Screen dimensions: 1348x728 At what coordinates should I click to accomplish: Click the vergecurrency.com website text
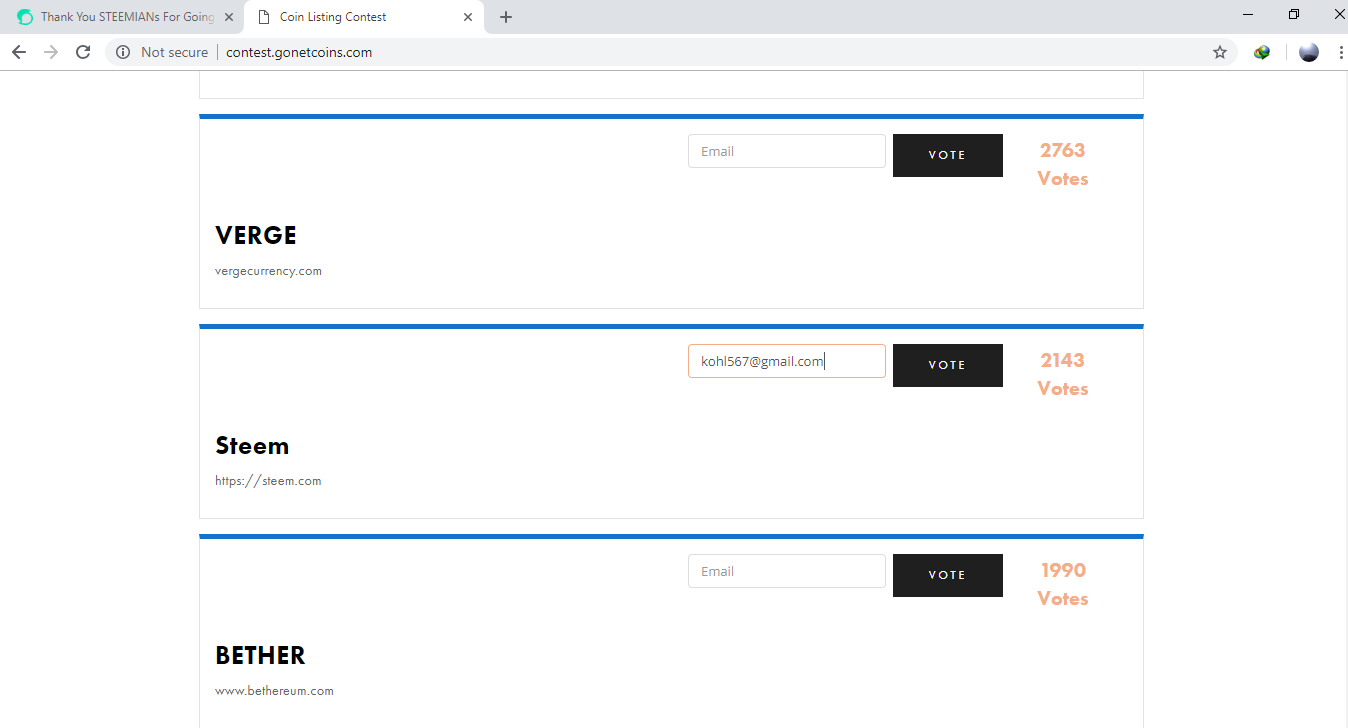click(268, 271)
